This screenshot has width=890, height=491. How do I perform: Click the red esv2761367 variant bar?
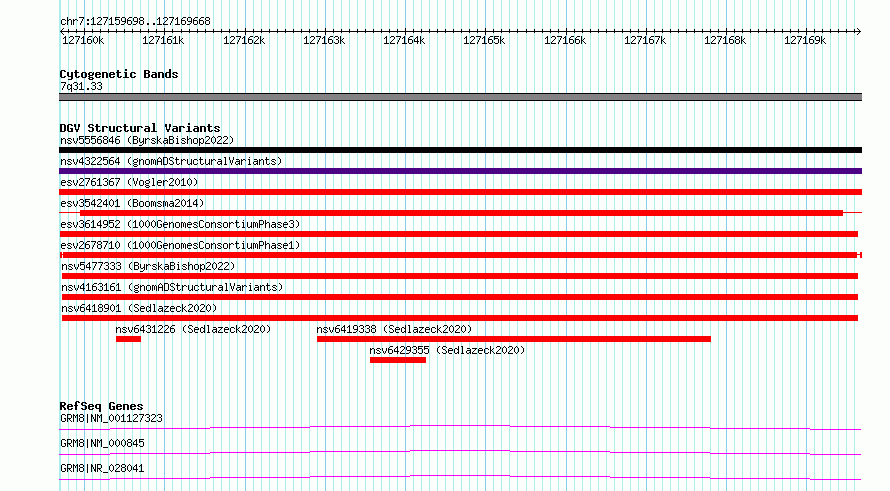(x=460, y=192)
